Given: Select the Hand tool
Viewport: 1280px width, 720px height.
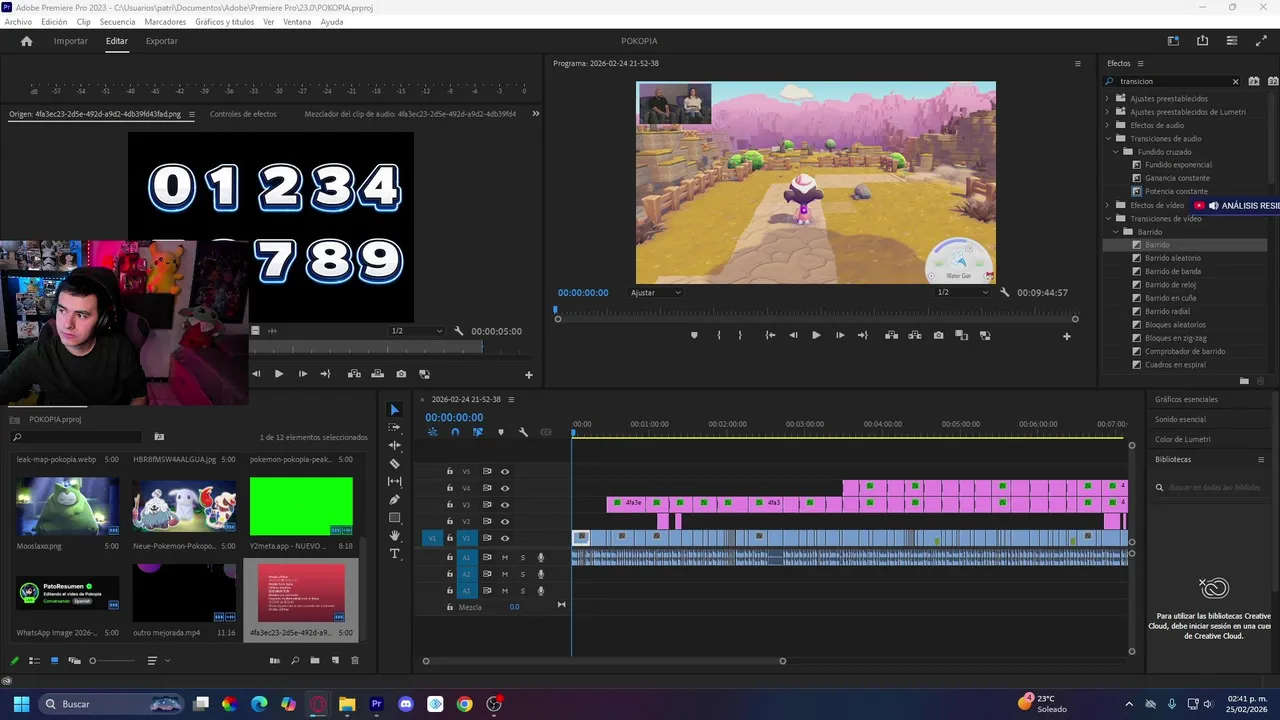Looking at the screenshot, I should (394, 535).
